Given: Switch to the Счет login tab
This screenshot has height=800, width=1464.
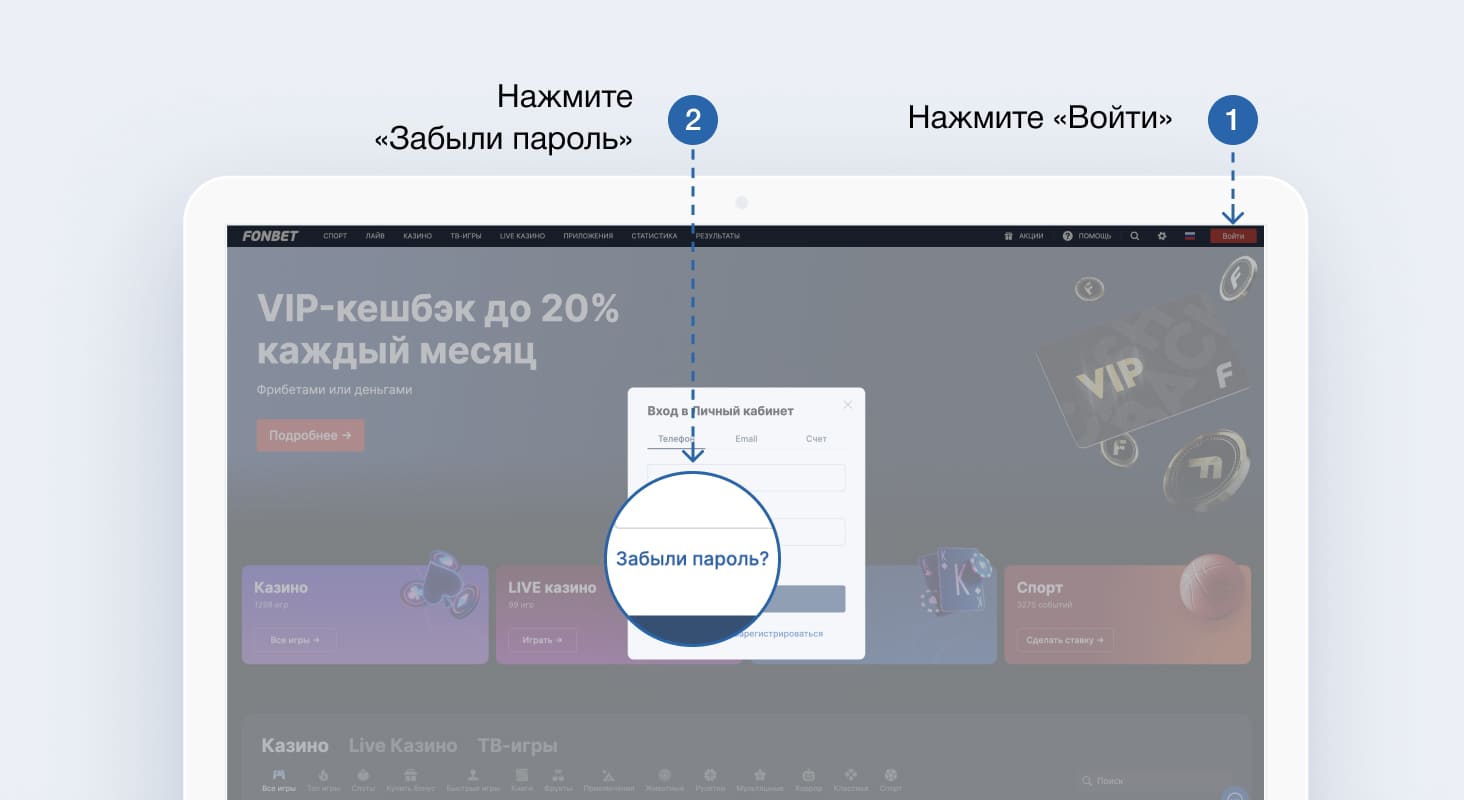Looking at the screenshot, I should (816, 439).
